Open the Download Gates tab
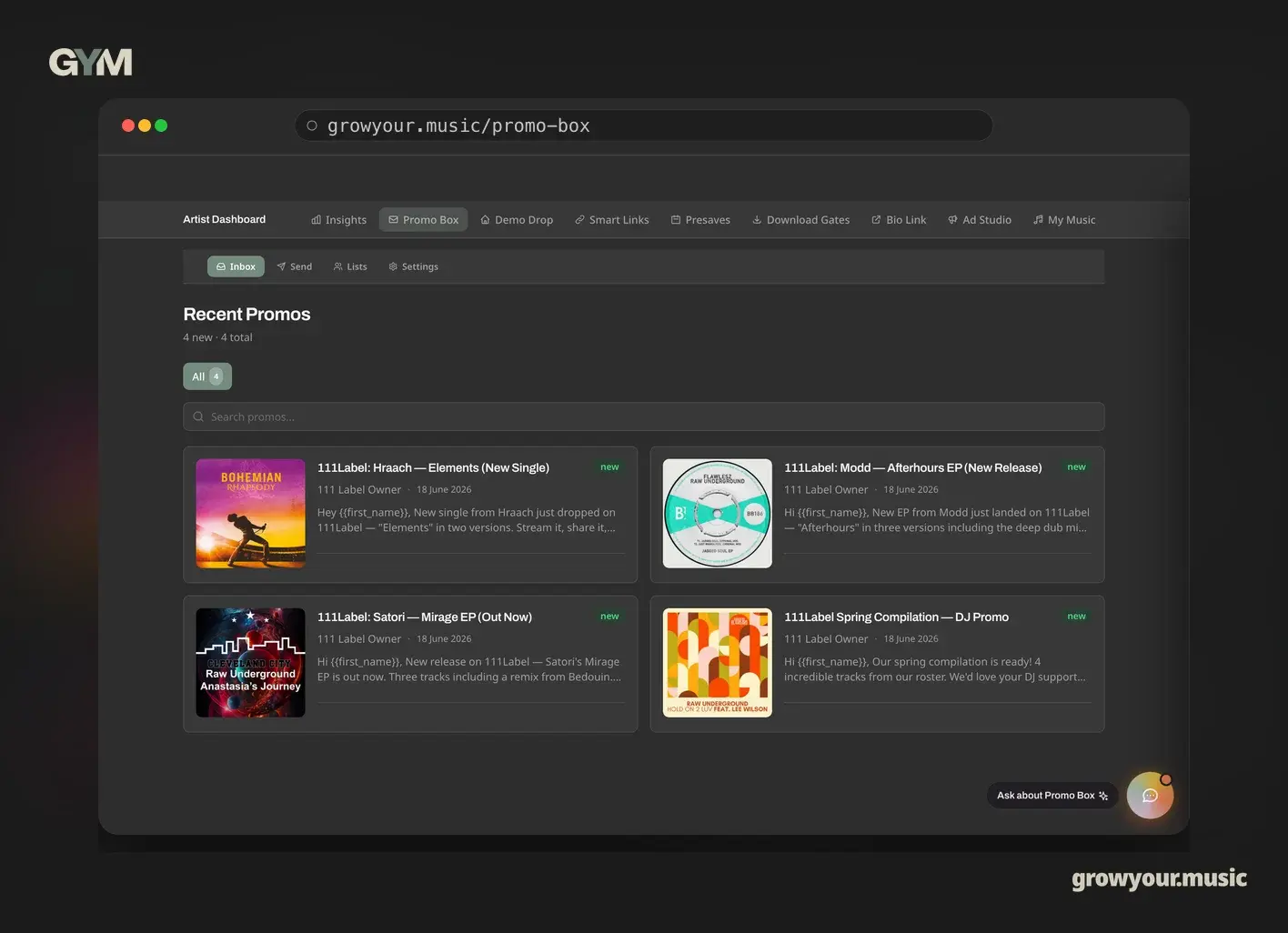 point(800,220)
